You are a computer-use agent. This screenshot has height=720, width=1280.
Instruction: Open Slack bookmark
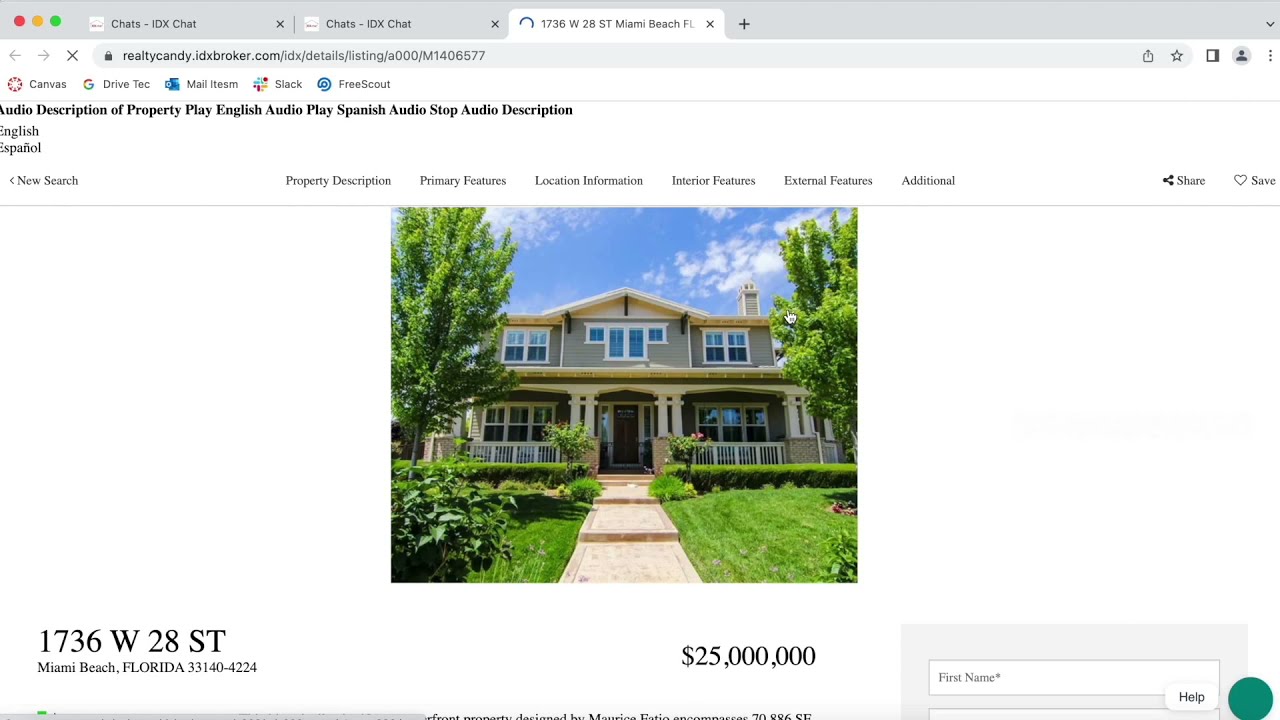[x=278, y=85]
